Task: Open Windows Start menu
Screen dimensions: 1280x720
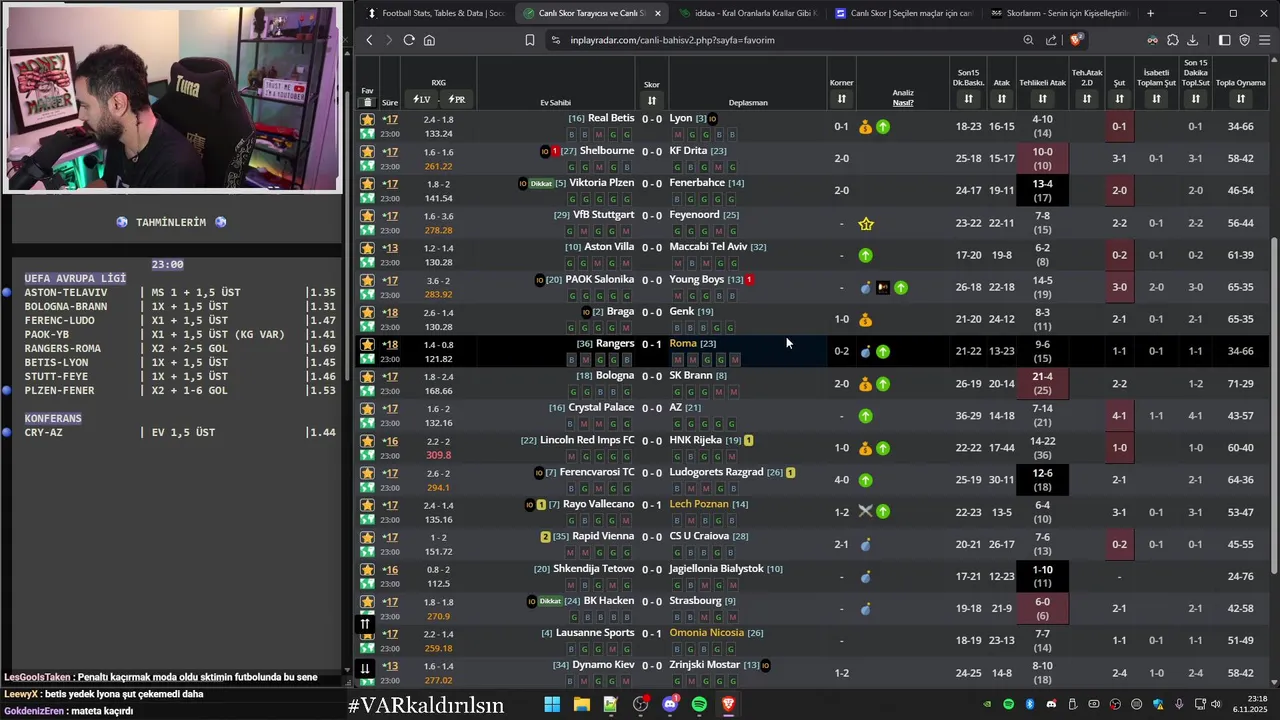Action: pyautogui.click(x=552, y=705)
